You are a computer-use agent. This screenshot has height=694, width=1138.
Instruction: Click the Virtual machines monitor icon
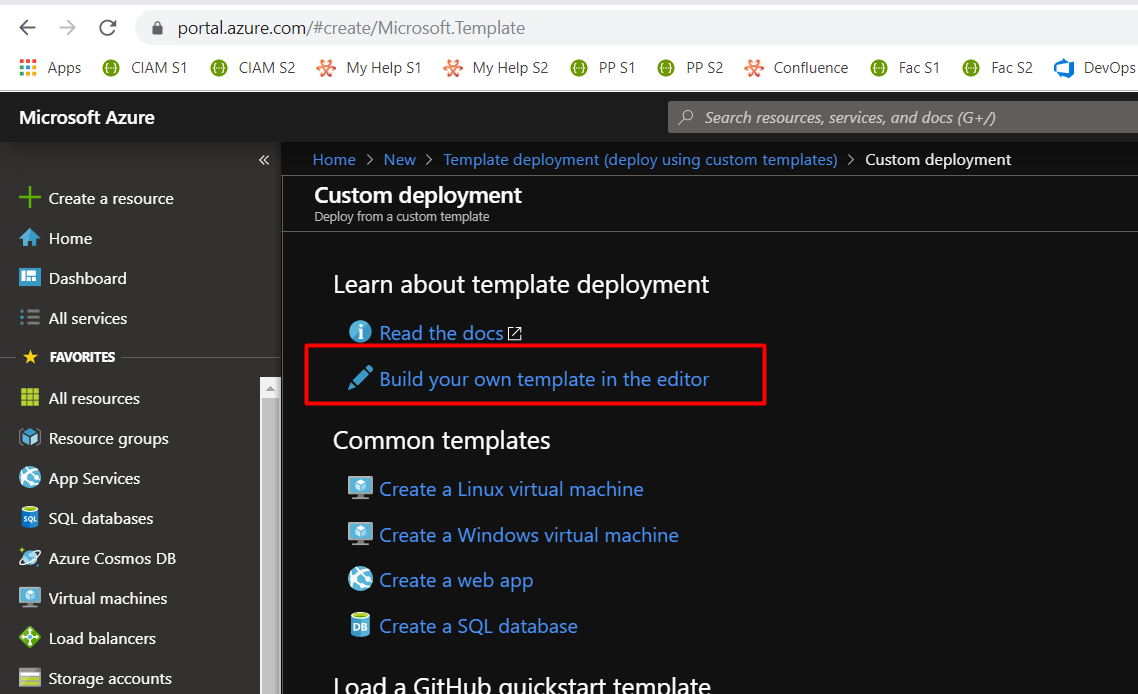pyautogui.click(x=30, y=597)
